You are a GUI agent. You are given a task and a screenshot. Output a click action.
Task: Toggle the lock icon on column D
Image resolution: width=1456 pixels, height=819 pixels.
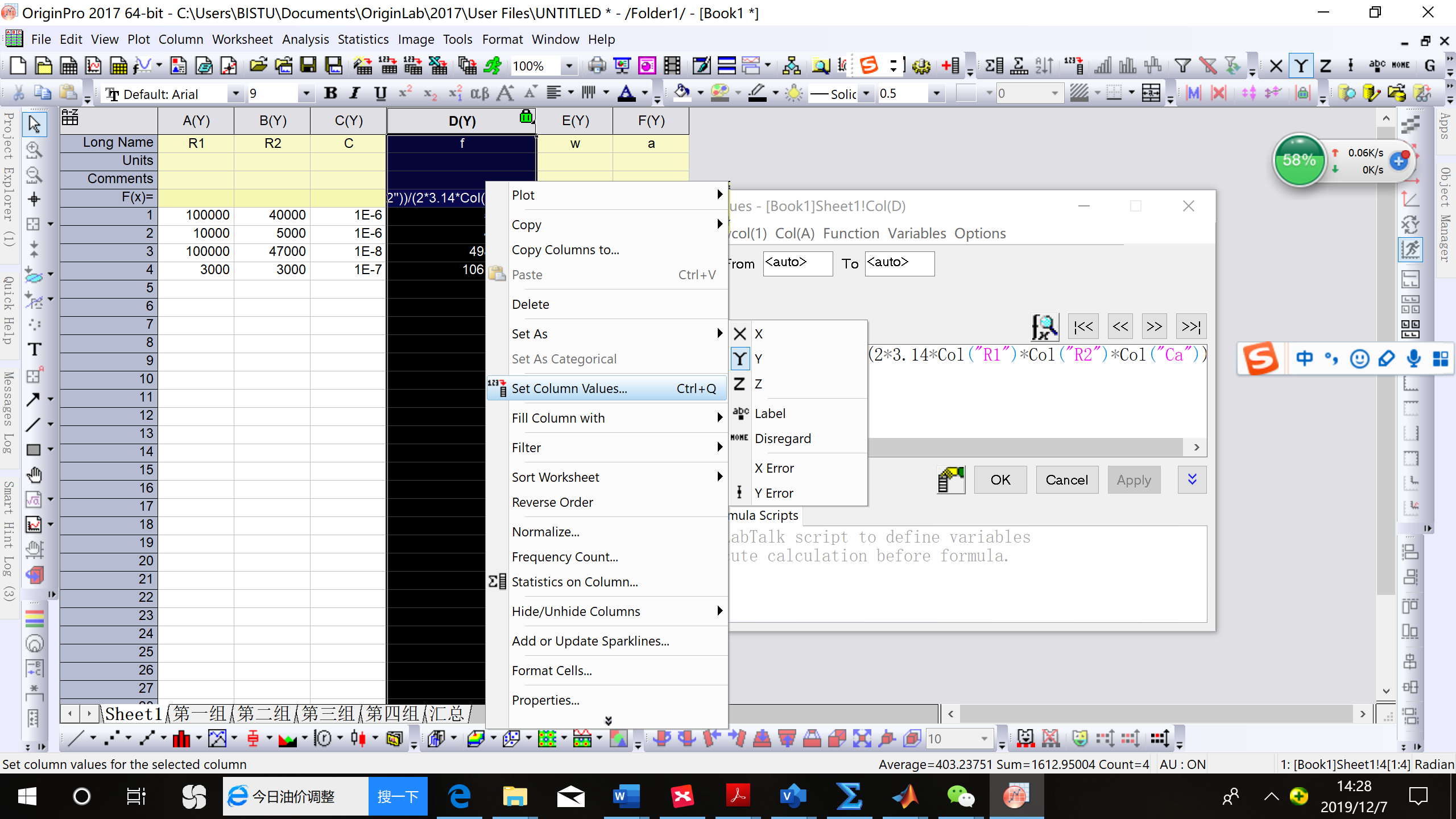pyautogui.click(x=526, y=117)
